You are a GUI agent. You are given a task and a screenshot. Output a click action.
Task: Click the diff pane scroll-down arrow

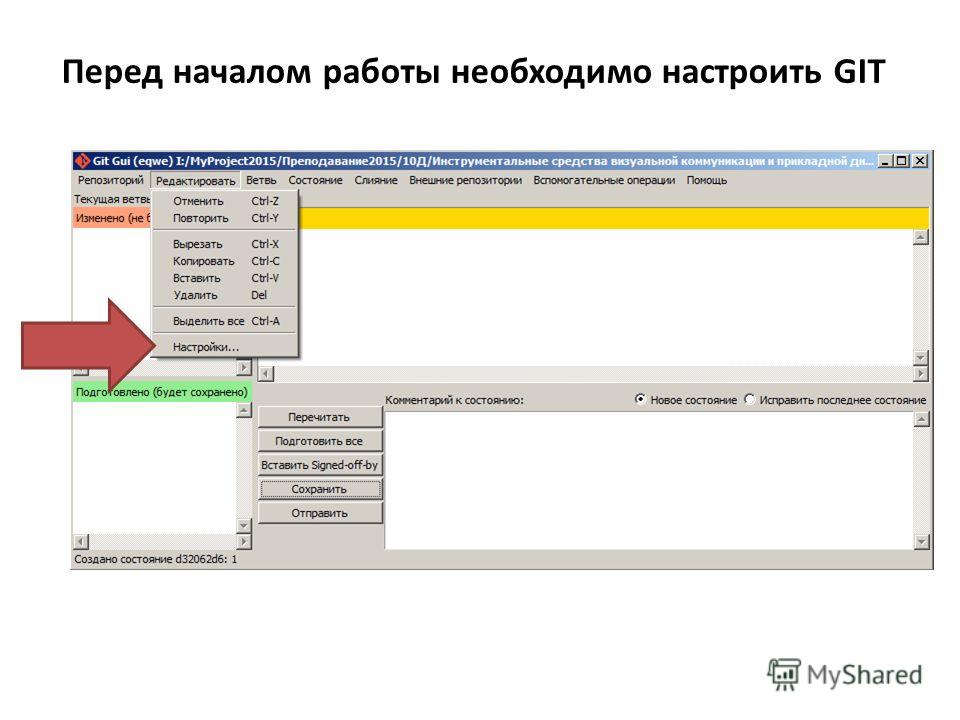click(x=921, y=358)
